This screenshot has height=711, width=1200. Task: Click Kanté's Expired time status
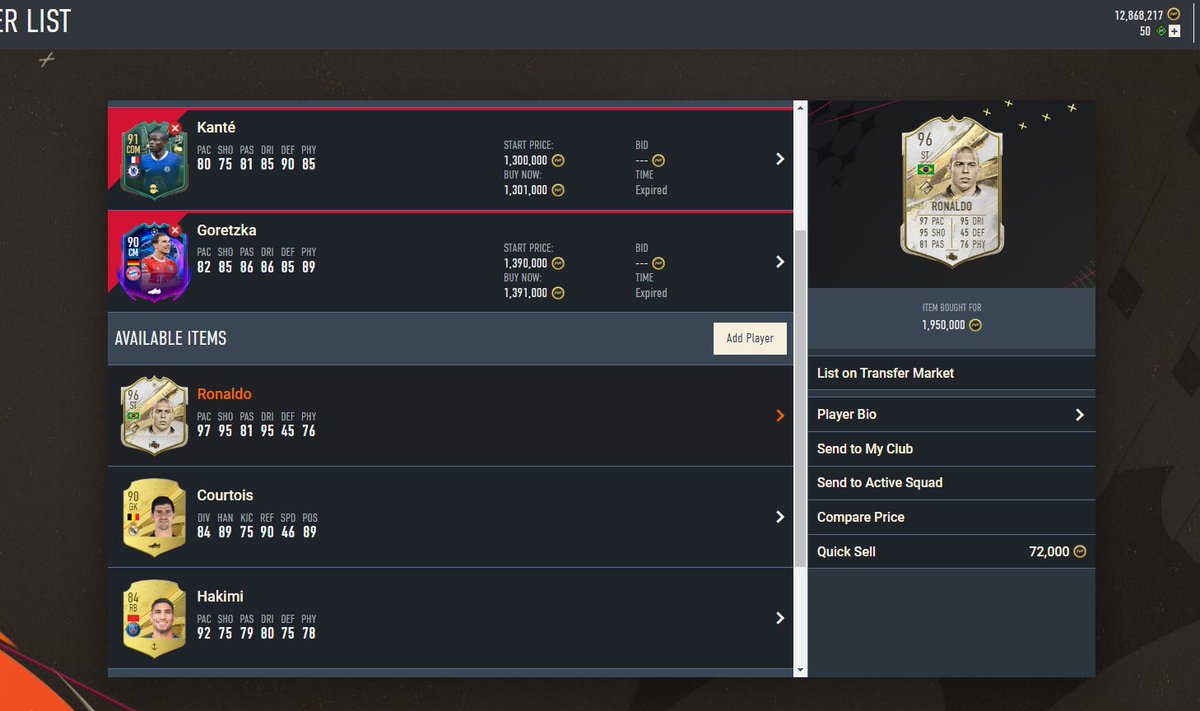click(651, 190)
